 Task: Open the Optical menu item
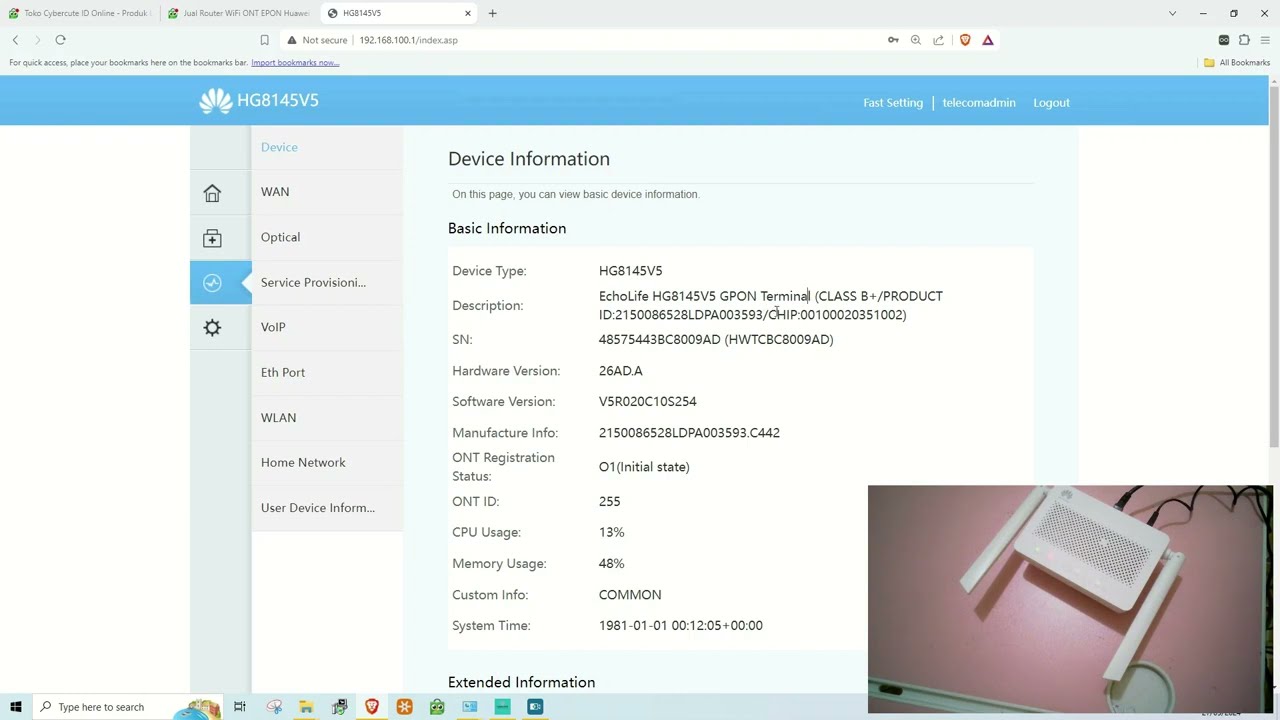(x=280, y=237)
